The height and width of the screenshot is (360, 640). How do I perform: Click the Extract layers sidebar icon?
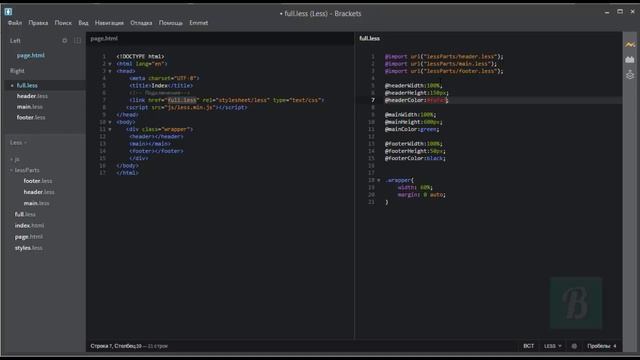[x=630, y=75]
